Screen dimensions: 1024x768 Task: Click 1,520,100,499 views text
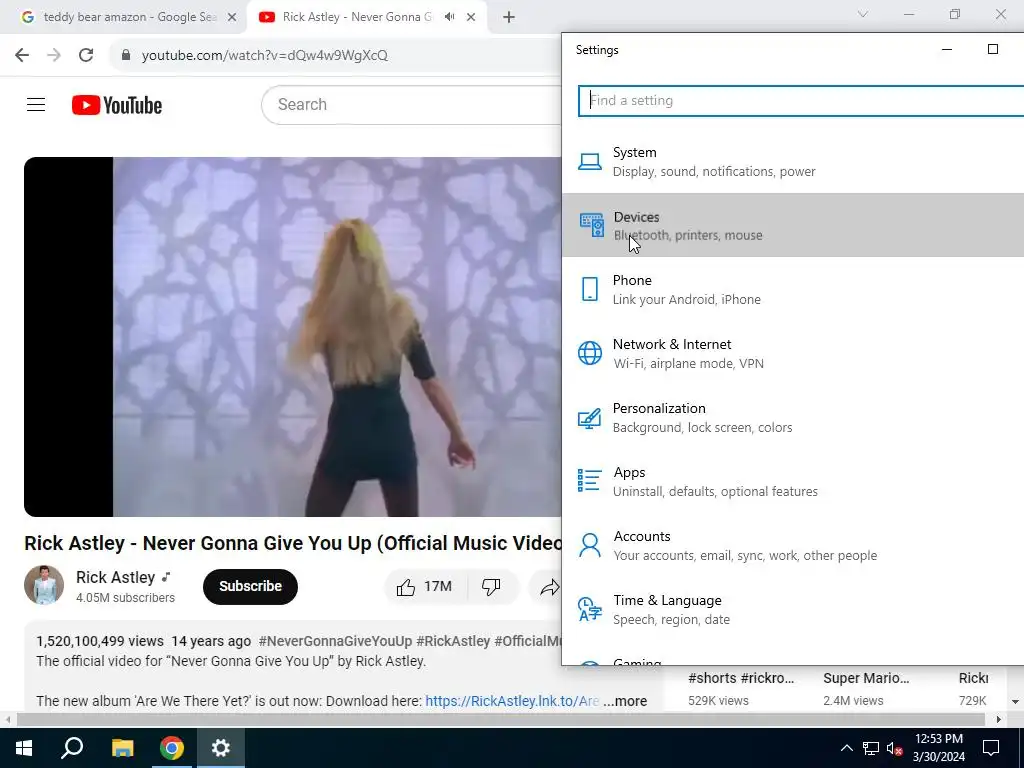tap(100, 641)
